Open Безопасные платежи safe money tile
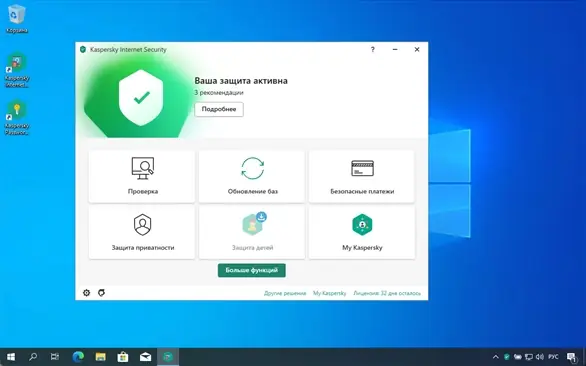 [x=362, y=176]
